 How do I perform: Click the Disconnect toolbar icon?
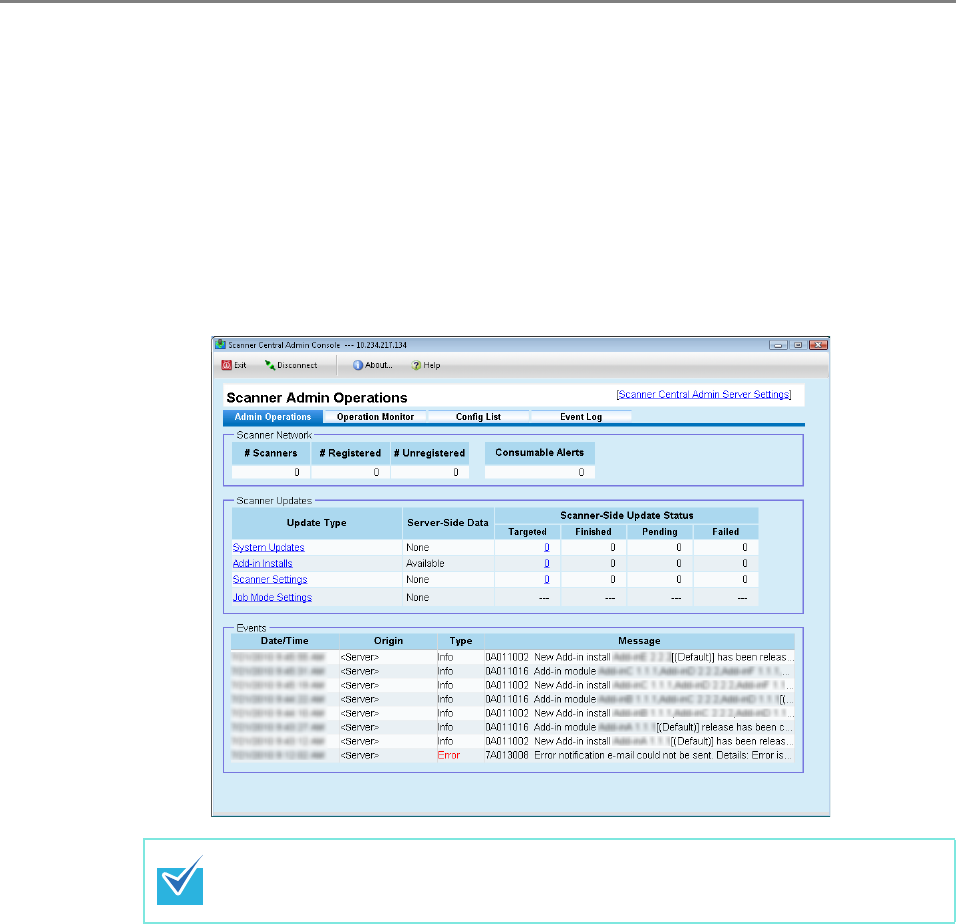click(270, 365)
